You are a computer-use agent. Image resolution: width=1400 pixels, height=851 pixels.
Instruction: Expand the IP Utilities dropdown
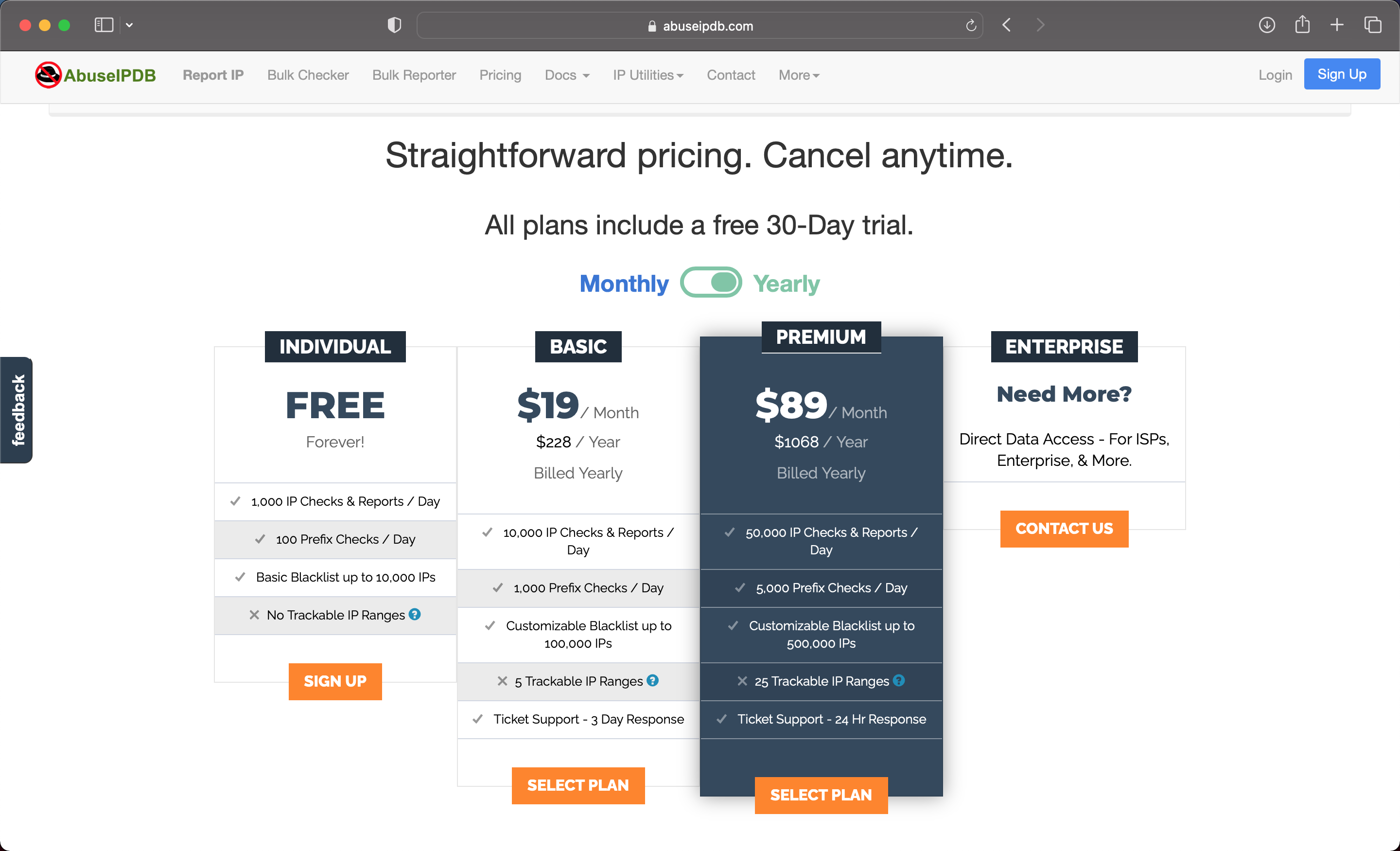(x=647, y=75)
